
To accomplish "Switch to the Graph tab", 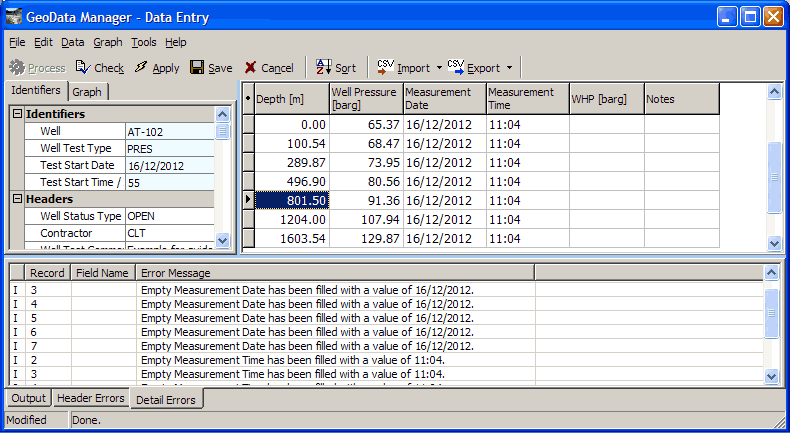I will [x=87, y=91].
